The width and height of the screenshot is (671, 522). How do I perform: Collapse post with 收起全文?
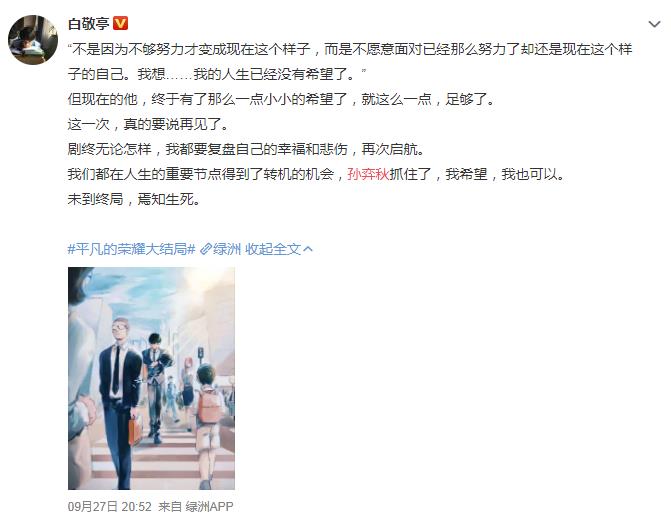point(273,249)
